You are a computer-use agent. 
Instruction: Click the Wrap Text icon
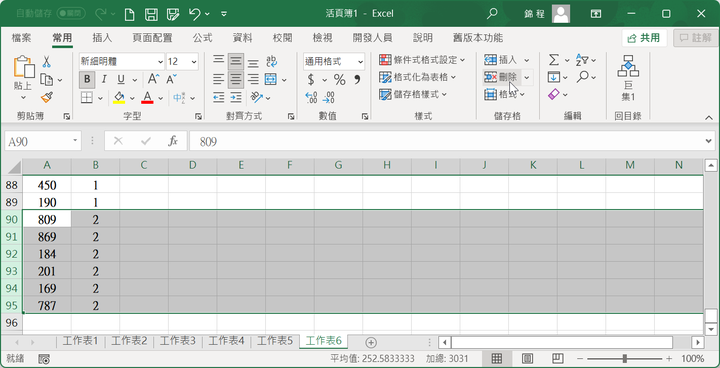272,62
